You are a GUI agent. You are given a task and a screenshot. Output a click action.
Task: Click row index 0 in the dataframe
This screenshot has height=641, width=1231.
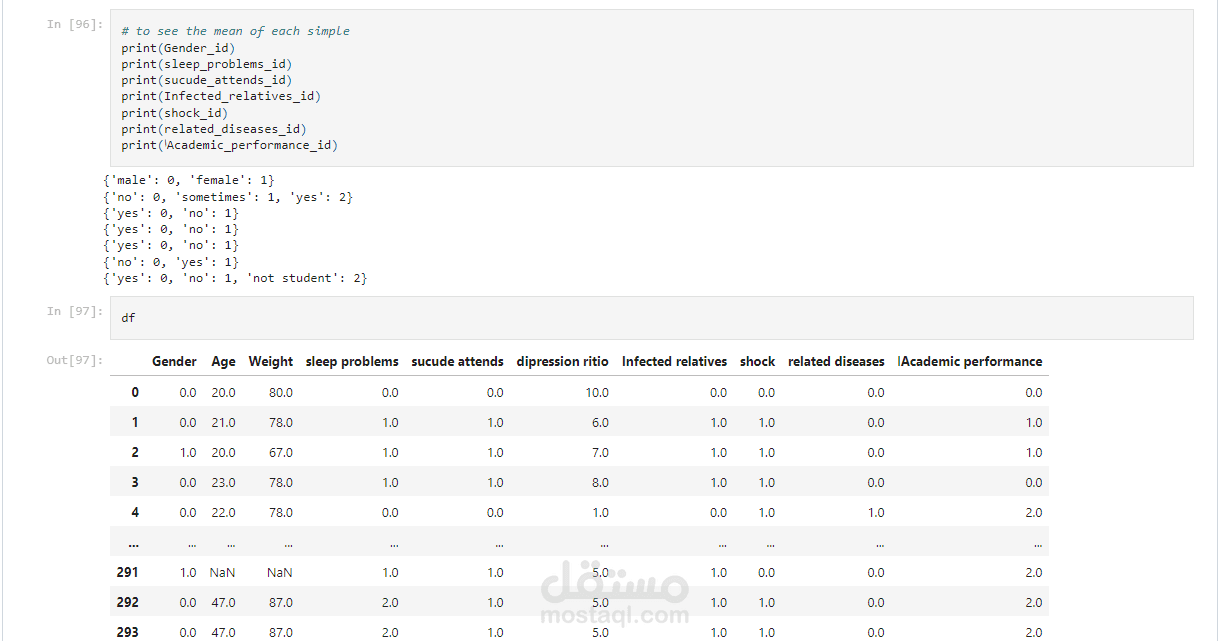[135, 393]
